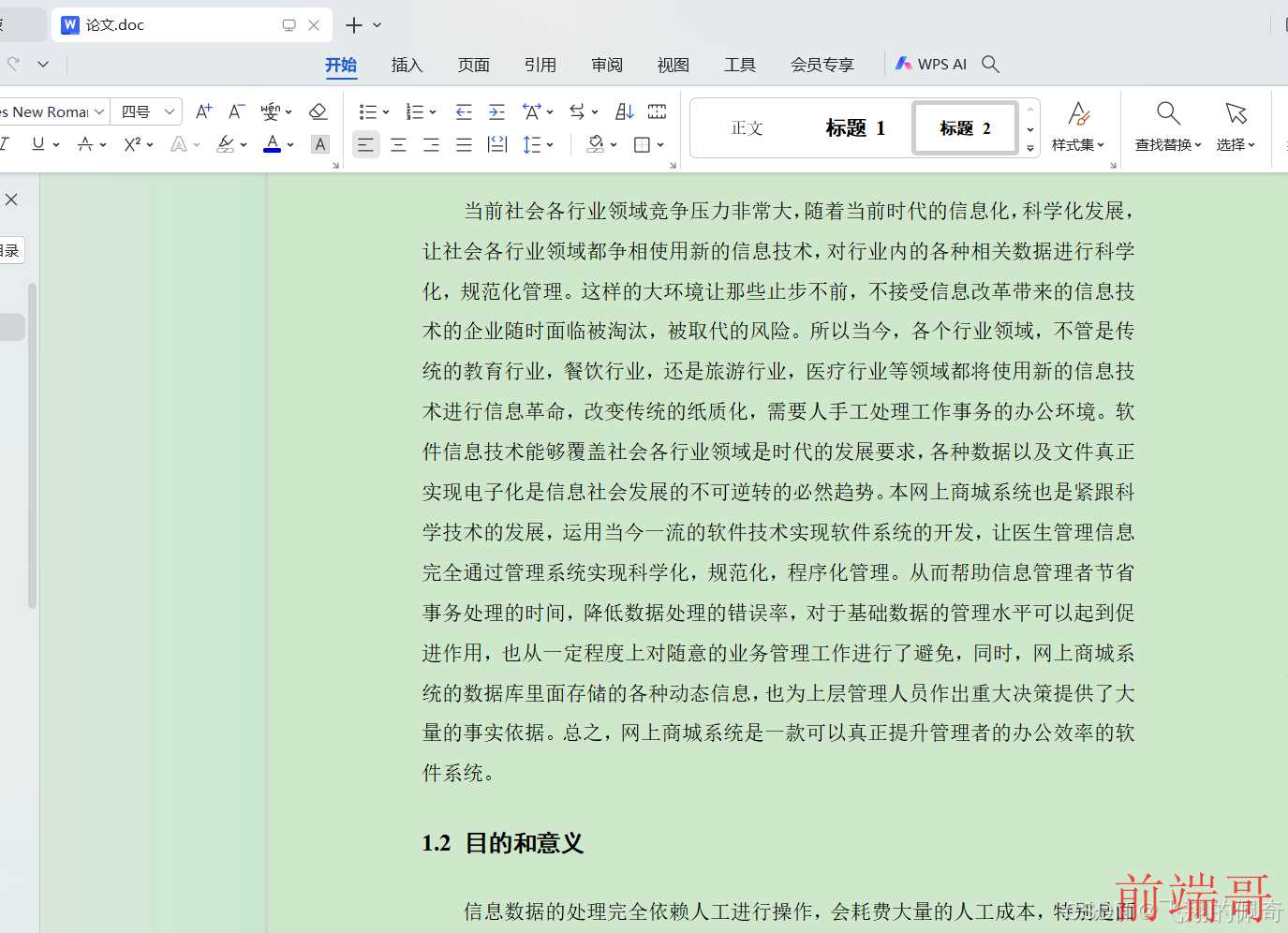This screenshot has width=1288, height=933.
Task: Apply the blue font color
Action: (273, 144)
